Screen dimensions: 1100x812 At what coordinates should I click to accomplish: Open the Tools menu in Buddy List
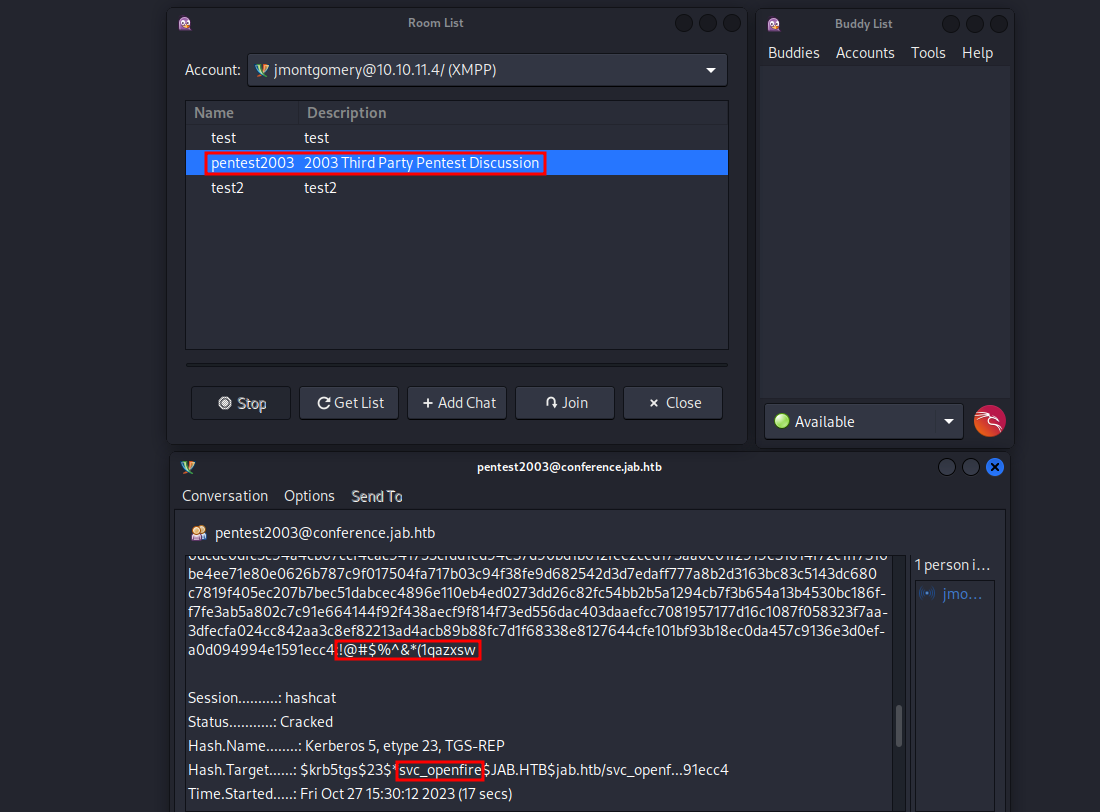click(x=927, y=53)
